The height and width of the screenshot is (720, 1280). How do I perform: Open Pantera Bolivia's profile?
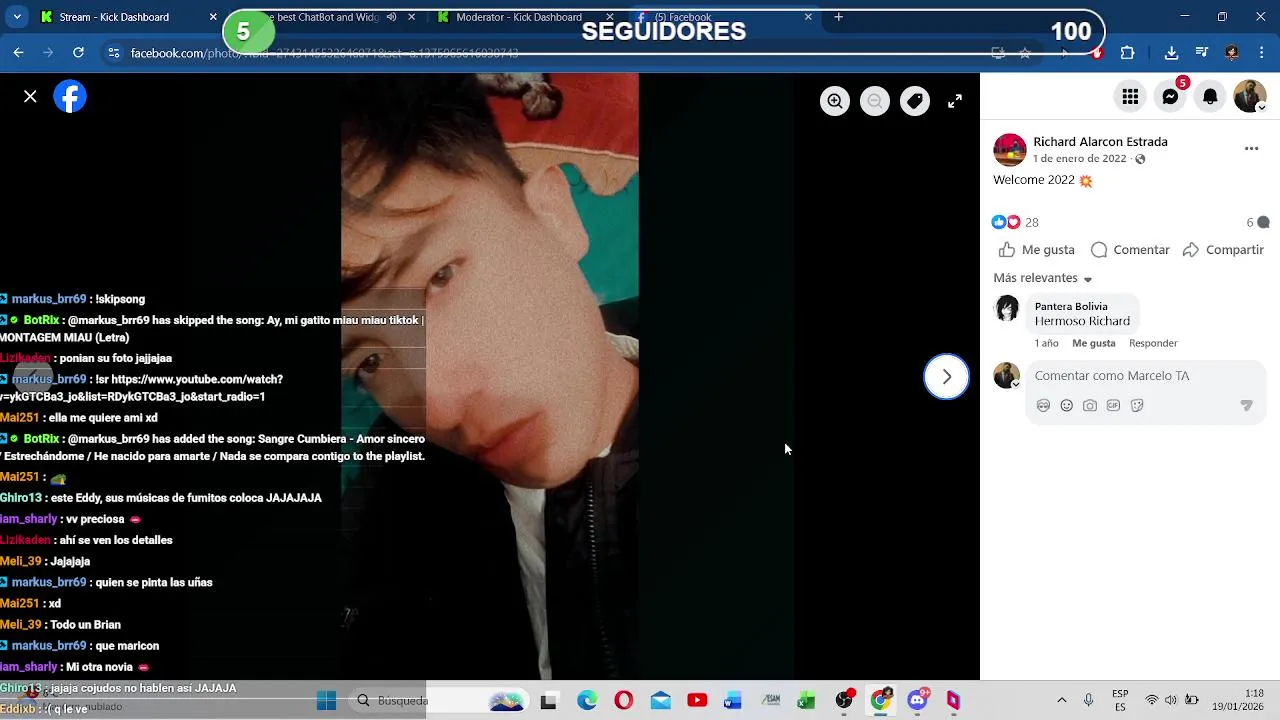1071,306
